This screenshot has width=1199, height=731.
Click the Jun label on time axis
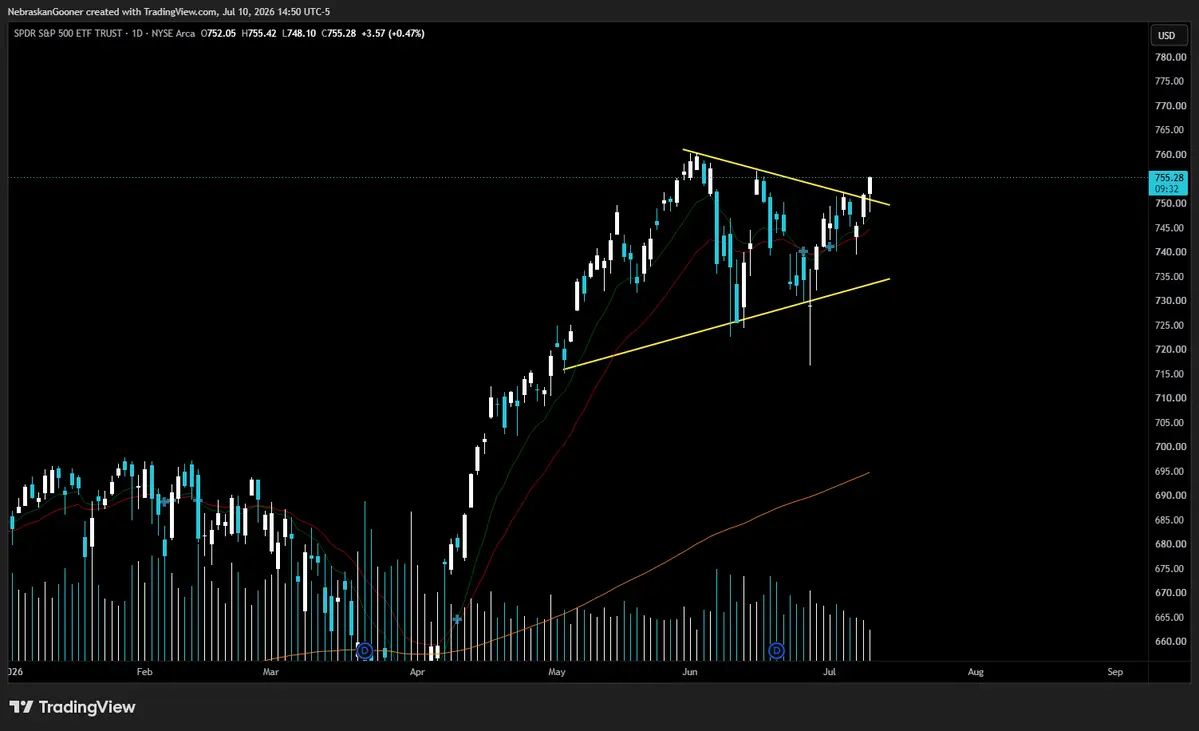(690, 672)
